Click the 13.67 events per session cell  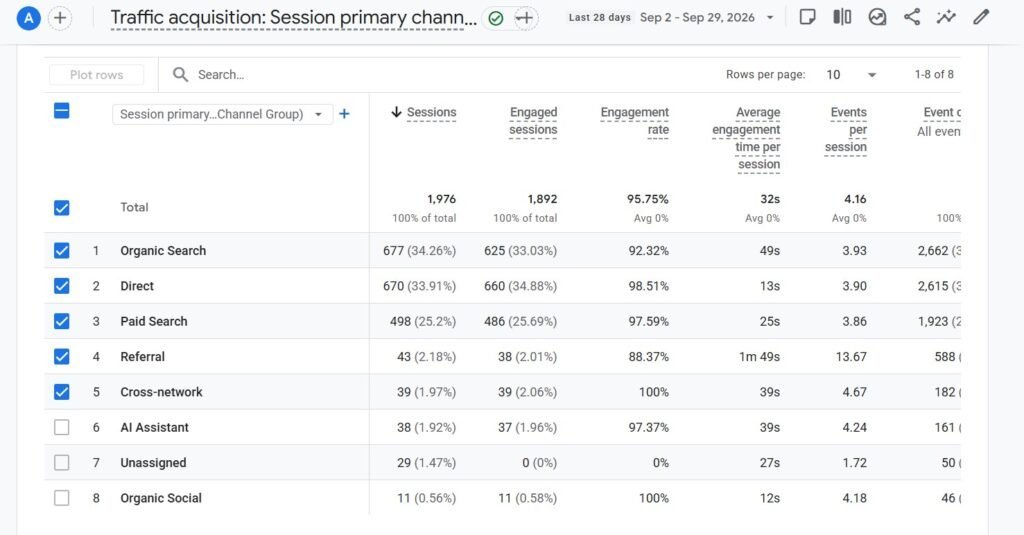pyautogui.click(x=851, y=357)
